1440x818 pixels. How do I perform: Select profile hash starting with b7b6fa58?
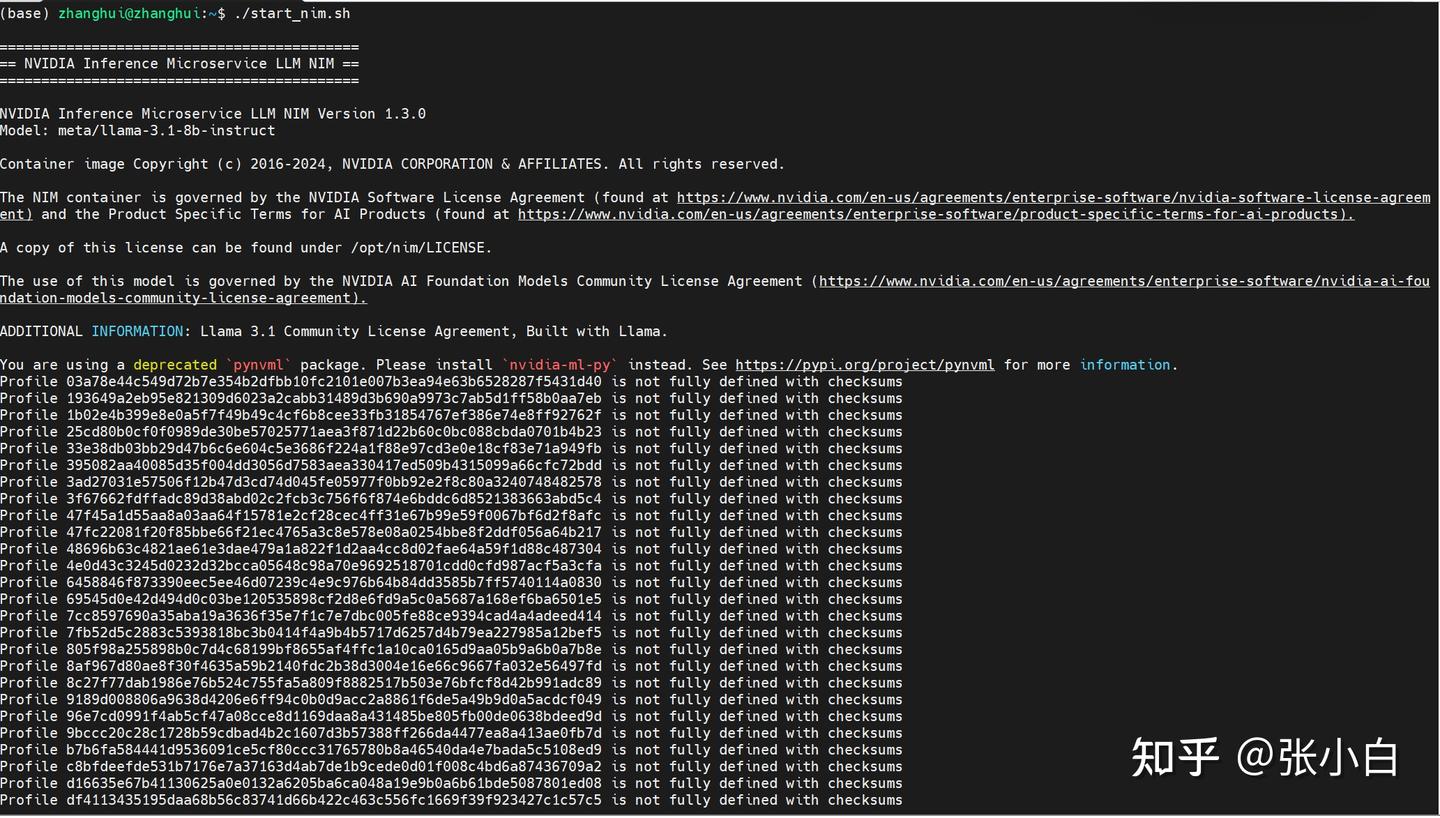(x=334, y=750)
